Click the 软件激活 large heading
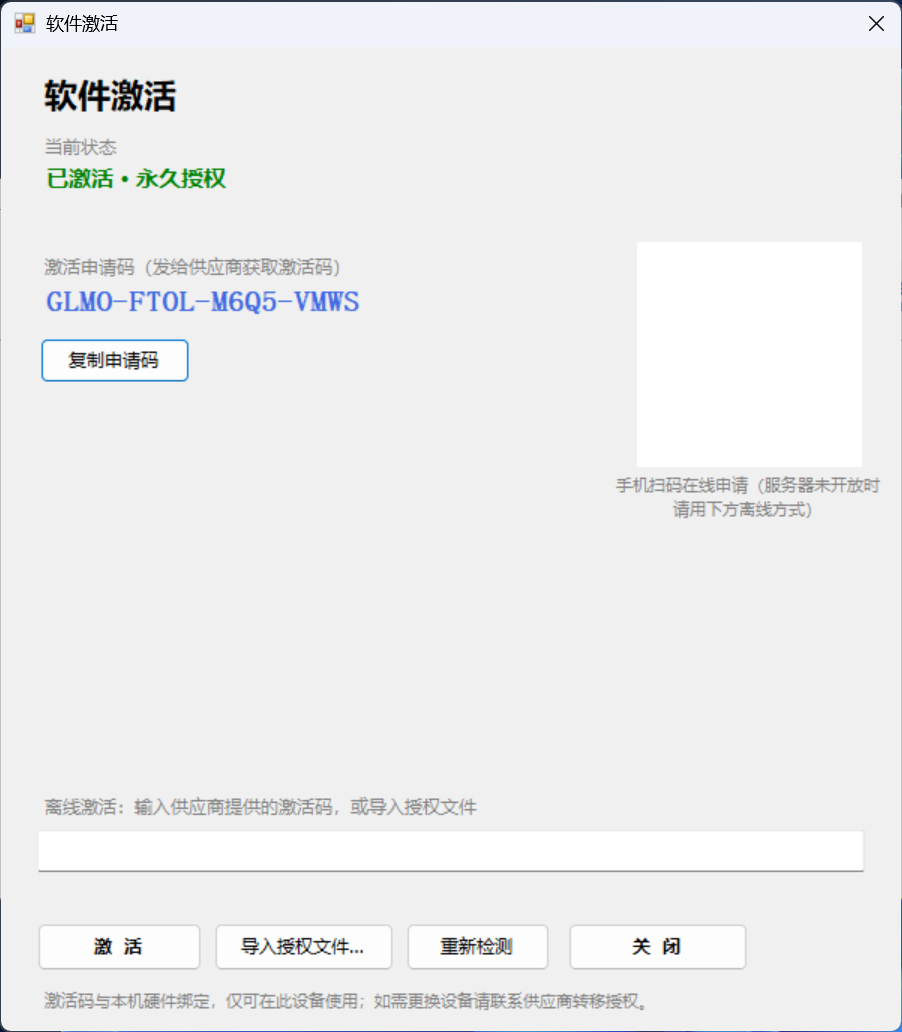902x1032 pixels. (x=110, y=96)
